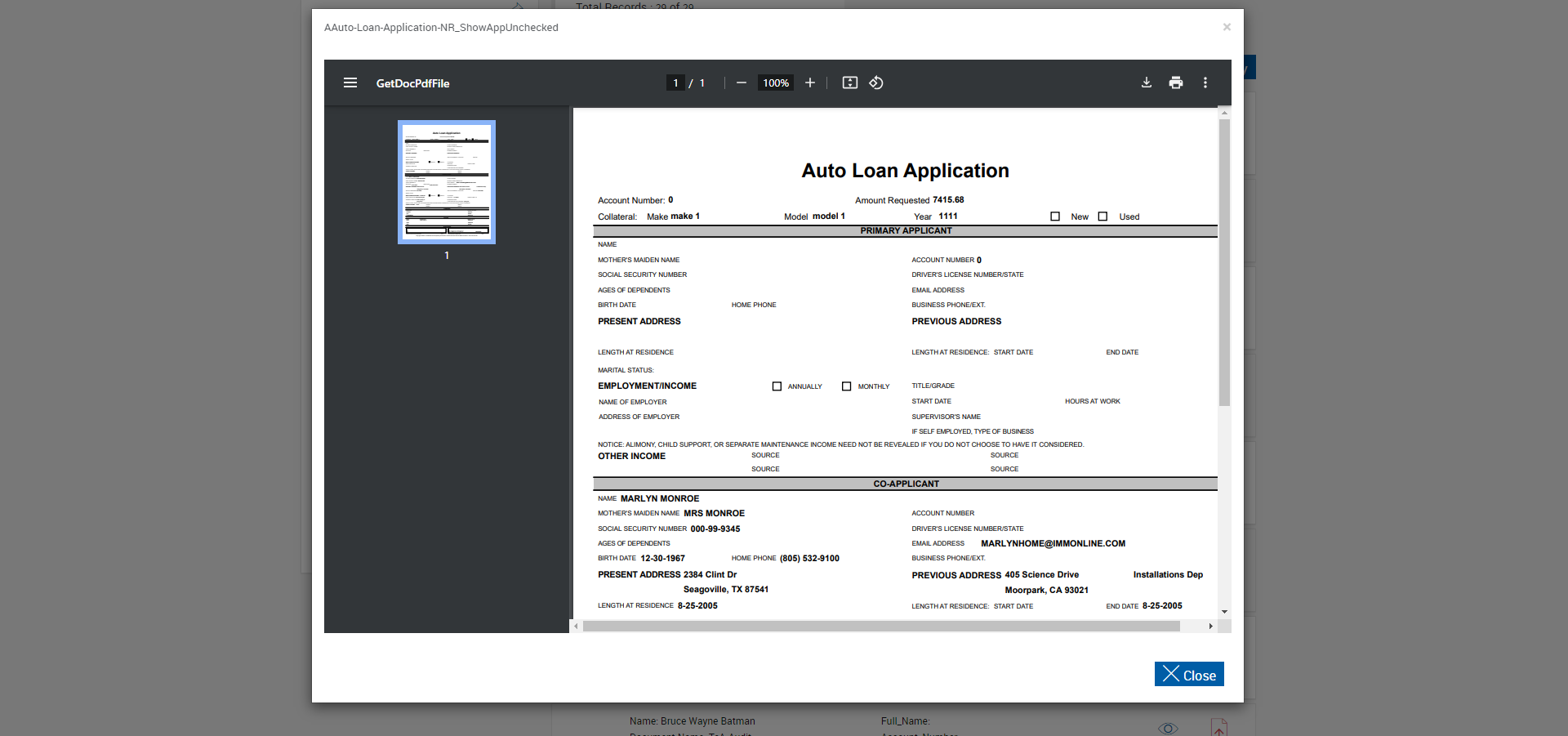
Task: Click the zoom in plus icon
Action: [809, 83]
